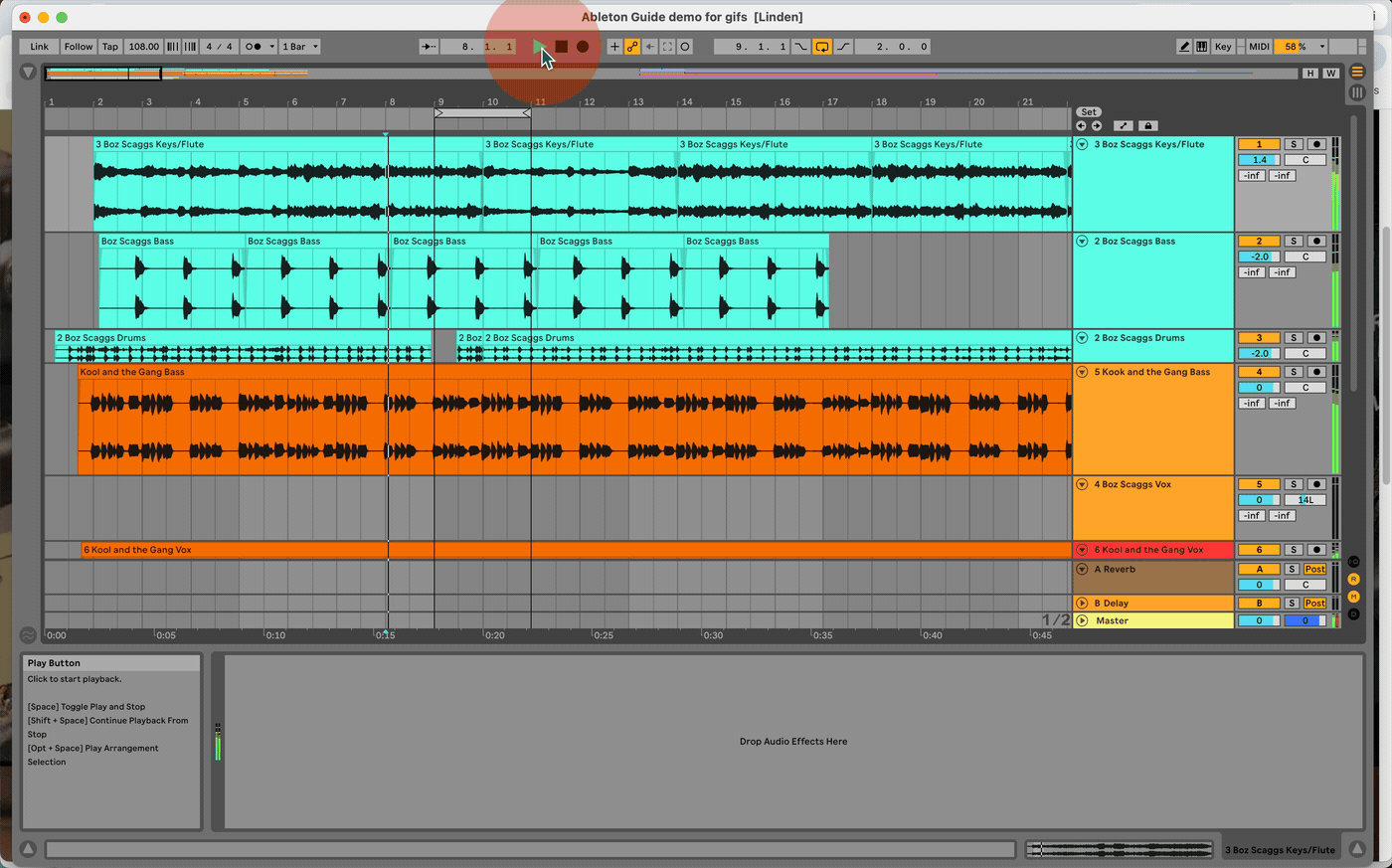Toggle the Automation Arm chain-link button
1392x868 pixels.
pyautogui.click(x=632, y=47)
